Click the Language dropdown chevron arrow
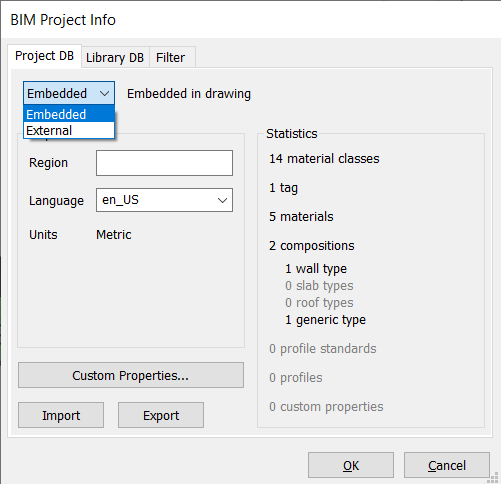 tap(222, 200)
